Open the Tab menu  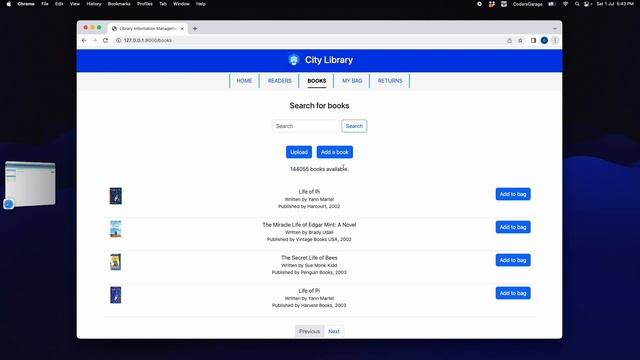click(163, 4)
